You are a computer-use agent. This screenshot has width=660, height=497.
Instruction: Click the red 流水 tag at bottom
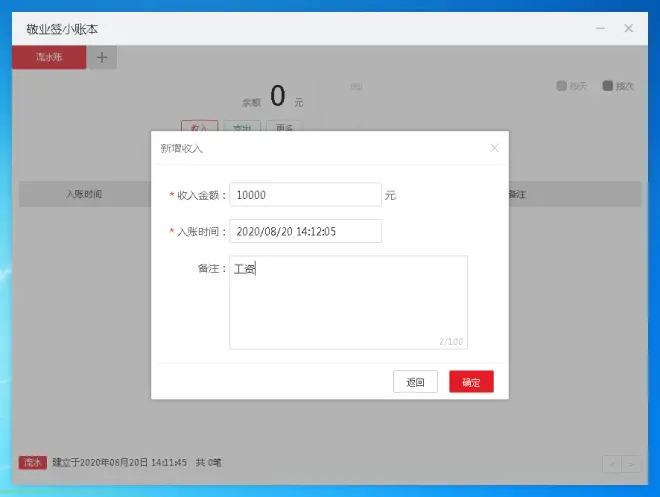[33, 462]
